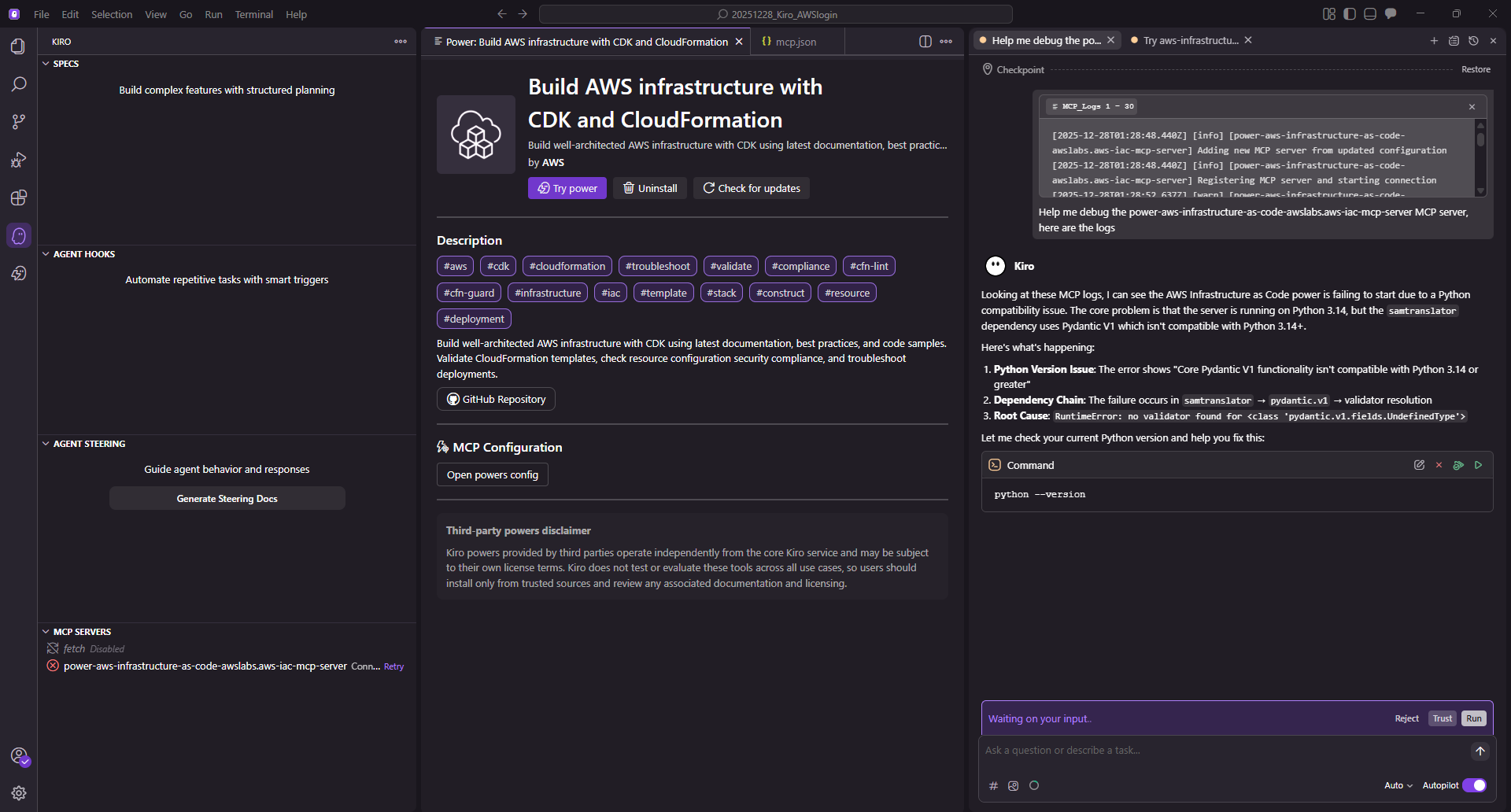The image size is (1511, 812).
Task: Click the Try power button
Action: 567,188
